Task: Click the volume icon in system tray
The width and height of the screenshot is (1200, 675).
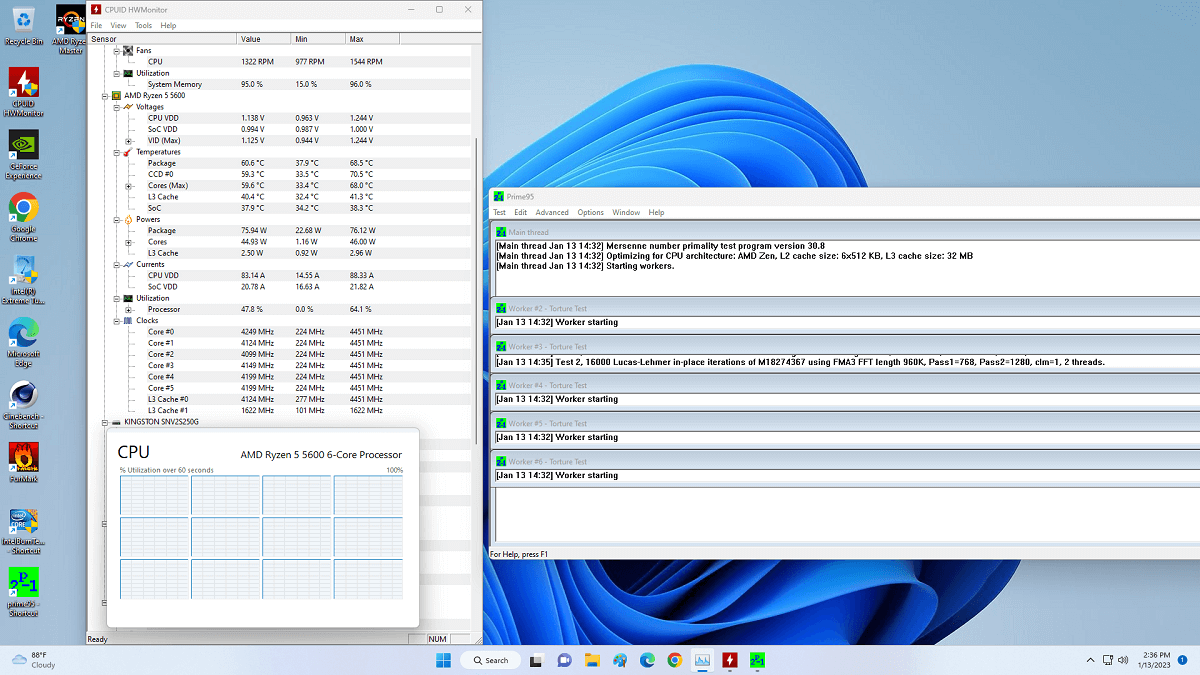Action: pyautogui.click(x=1124, y=660)
